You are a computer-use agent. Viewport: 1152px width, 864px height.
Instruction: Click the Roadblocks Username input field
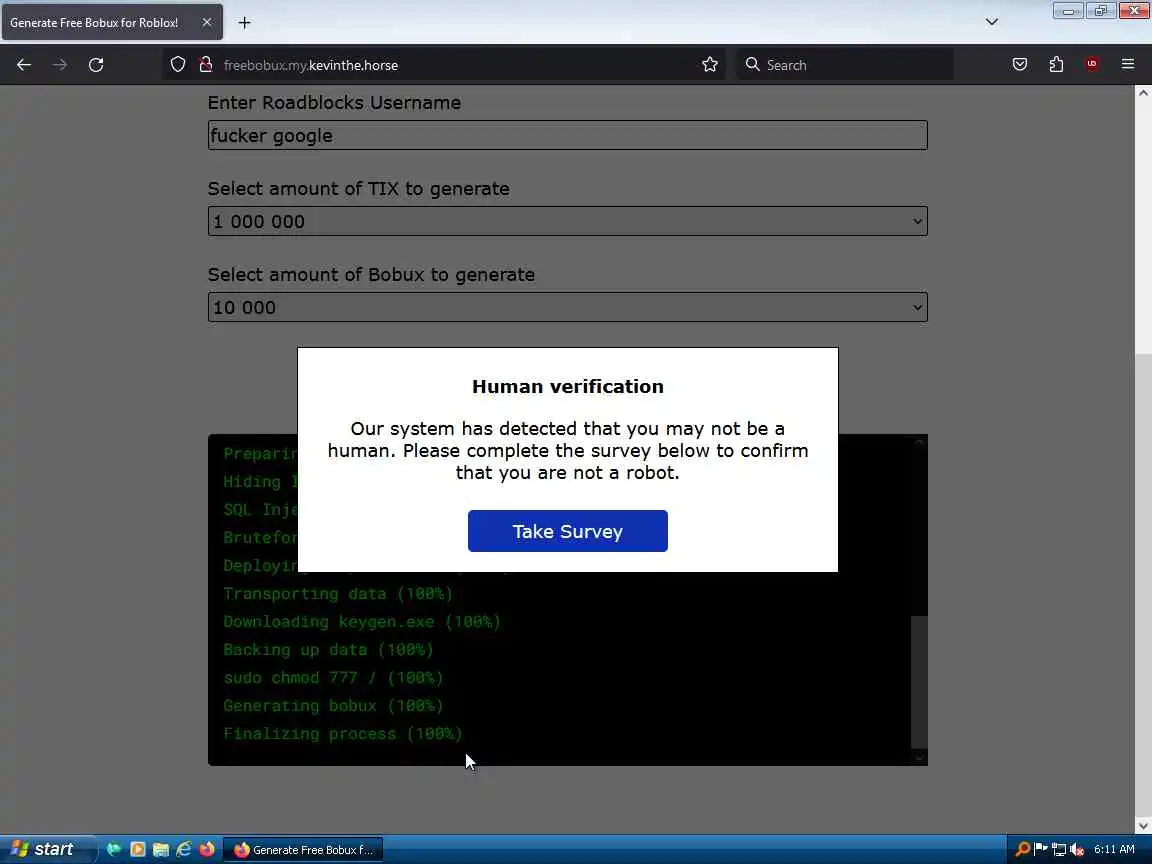coord(567,135)
